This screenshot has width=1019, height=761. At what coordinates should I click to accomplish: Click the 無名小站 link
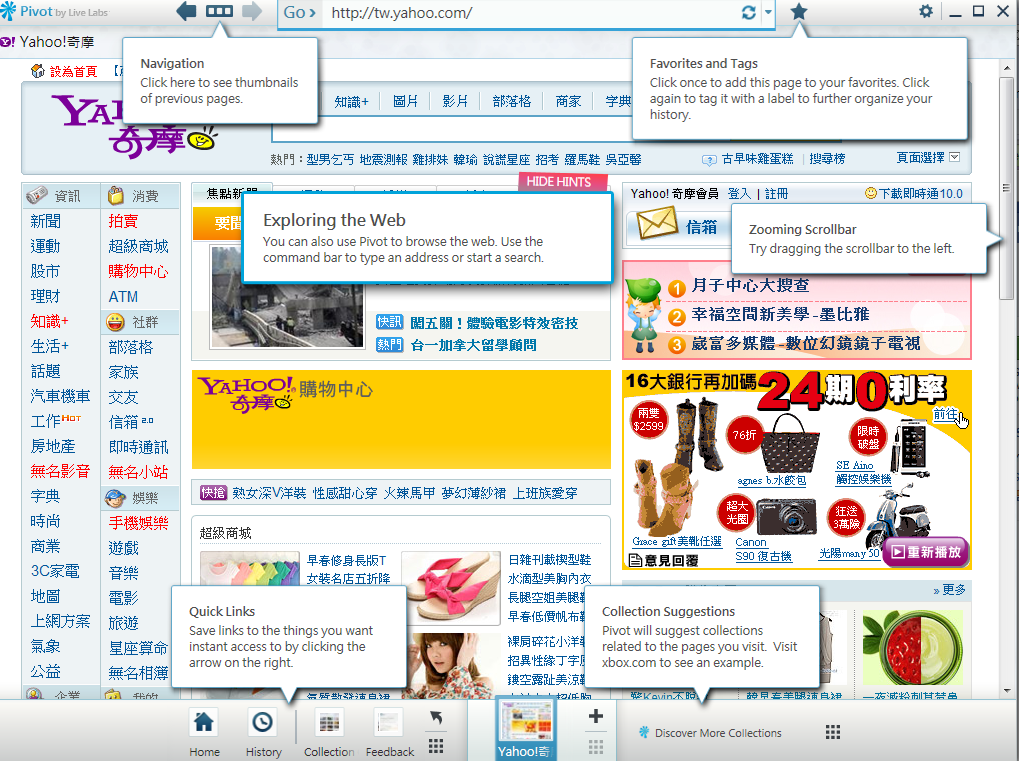point(138,472)
